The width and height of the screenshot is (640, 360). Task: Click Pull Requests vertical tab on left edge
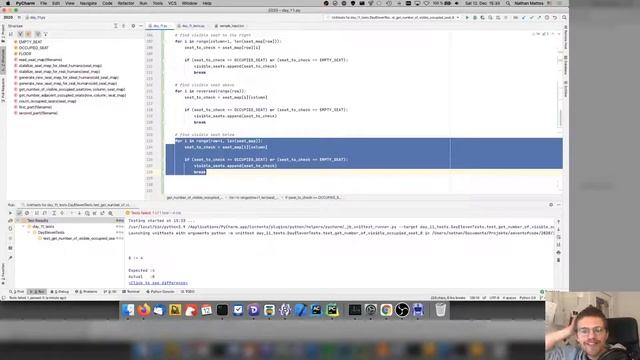click(x=3, y=90)
